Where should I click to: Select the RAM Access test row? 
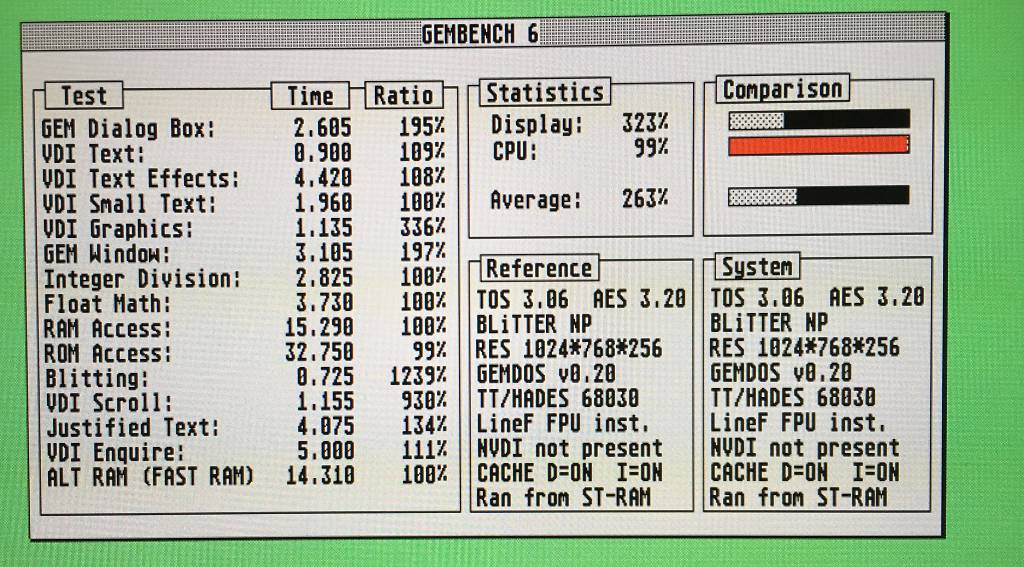click(244, 328)
